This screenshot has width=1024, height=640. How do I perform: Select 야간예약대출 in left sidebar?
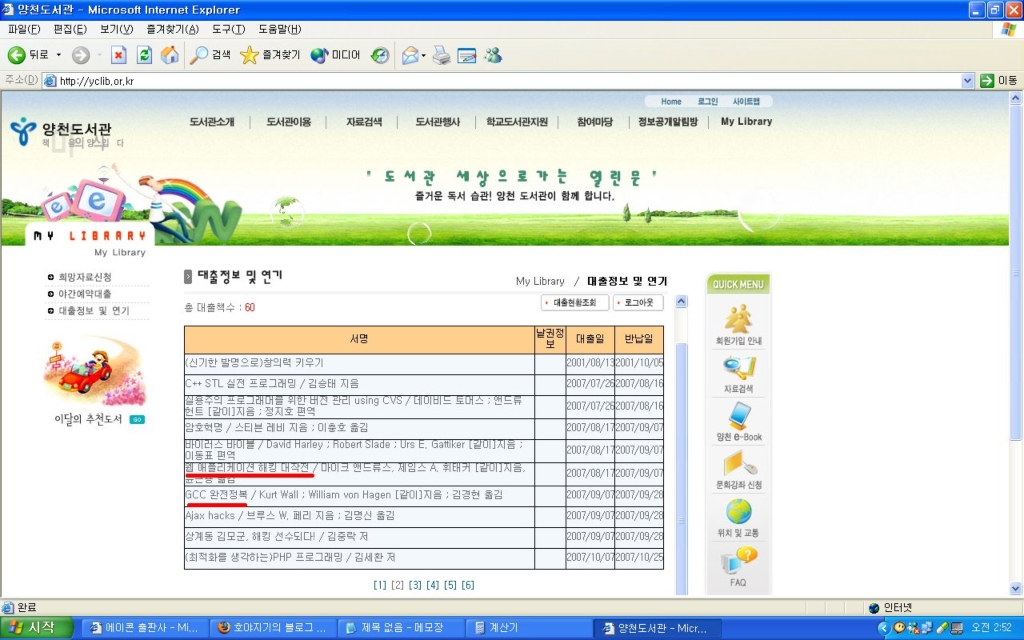(x=85, y=294)
